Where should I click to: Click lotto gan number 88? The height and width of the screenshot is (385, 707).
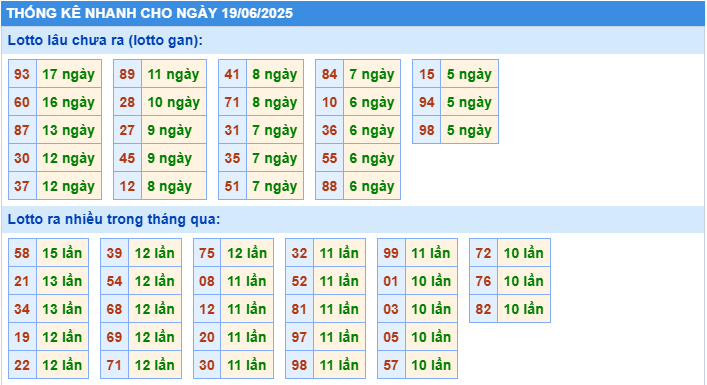pos(330,186)
